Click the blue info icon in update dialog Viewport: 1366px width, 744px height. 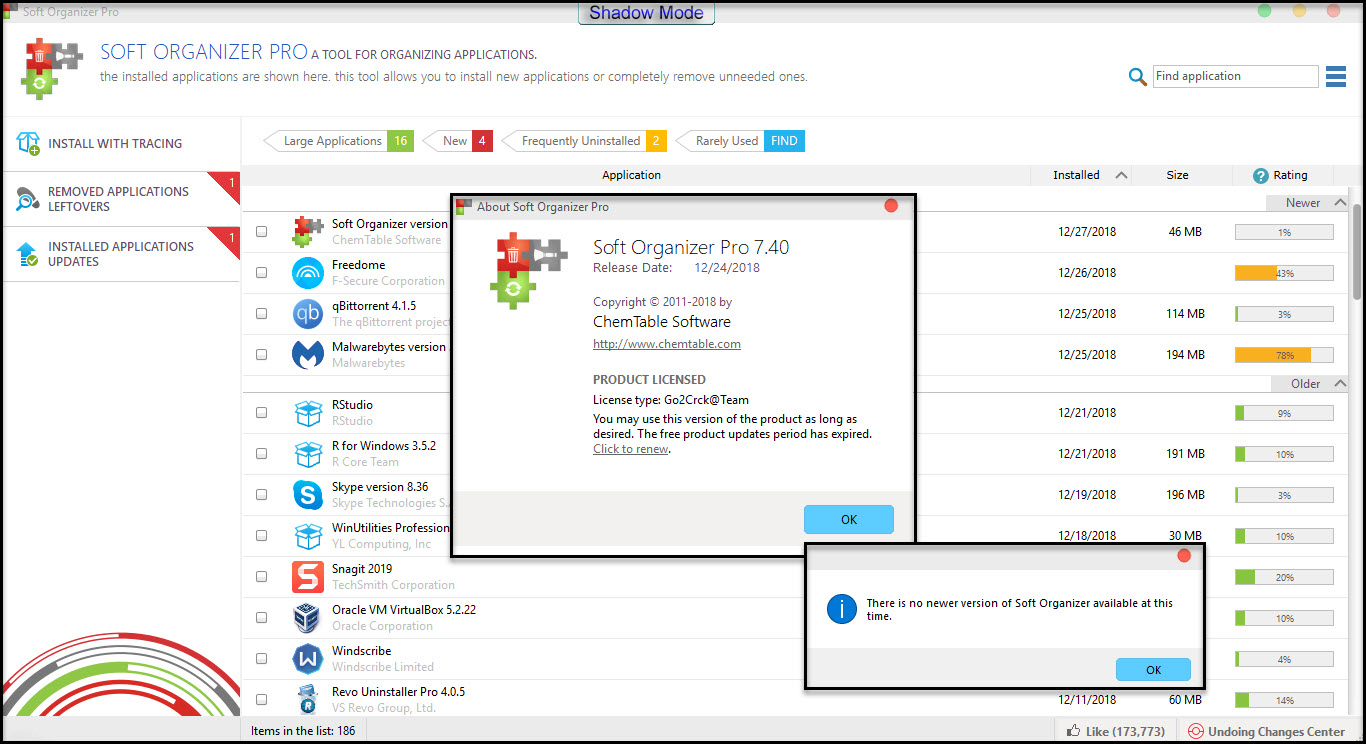841,609
